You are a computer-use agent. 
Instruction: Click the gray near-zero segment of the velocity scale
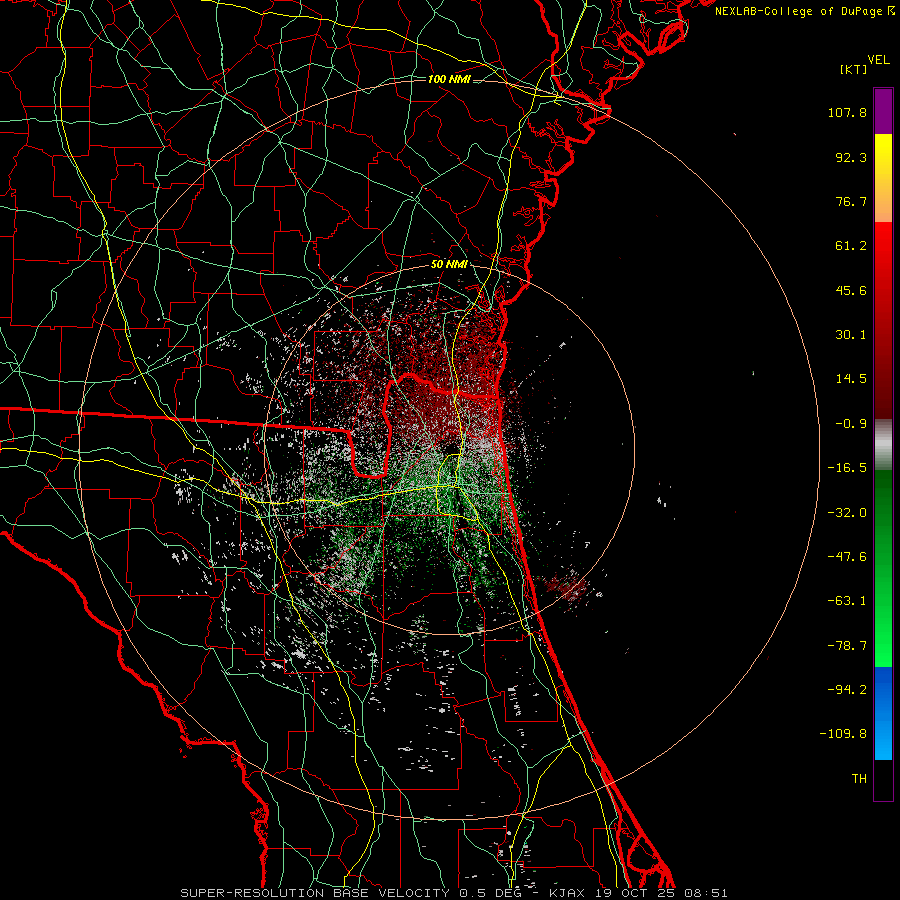tap(883, 445)
